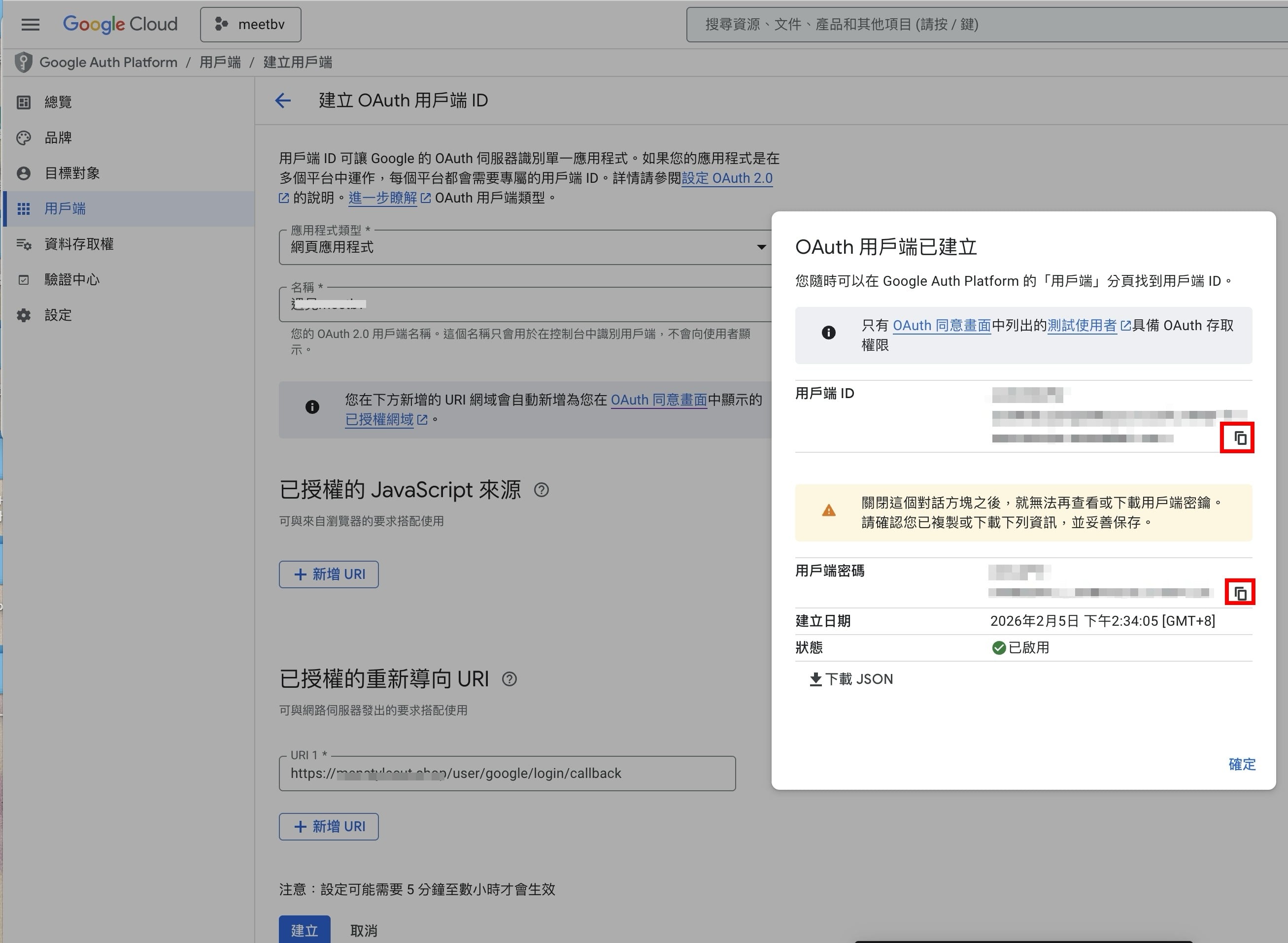
Task: Click 新增 URI under JavaScript 來源
Action: coord(329,574)
